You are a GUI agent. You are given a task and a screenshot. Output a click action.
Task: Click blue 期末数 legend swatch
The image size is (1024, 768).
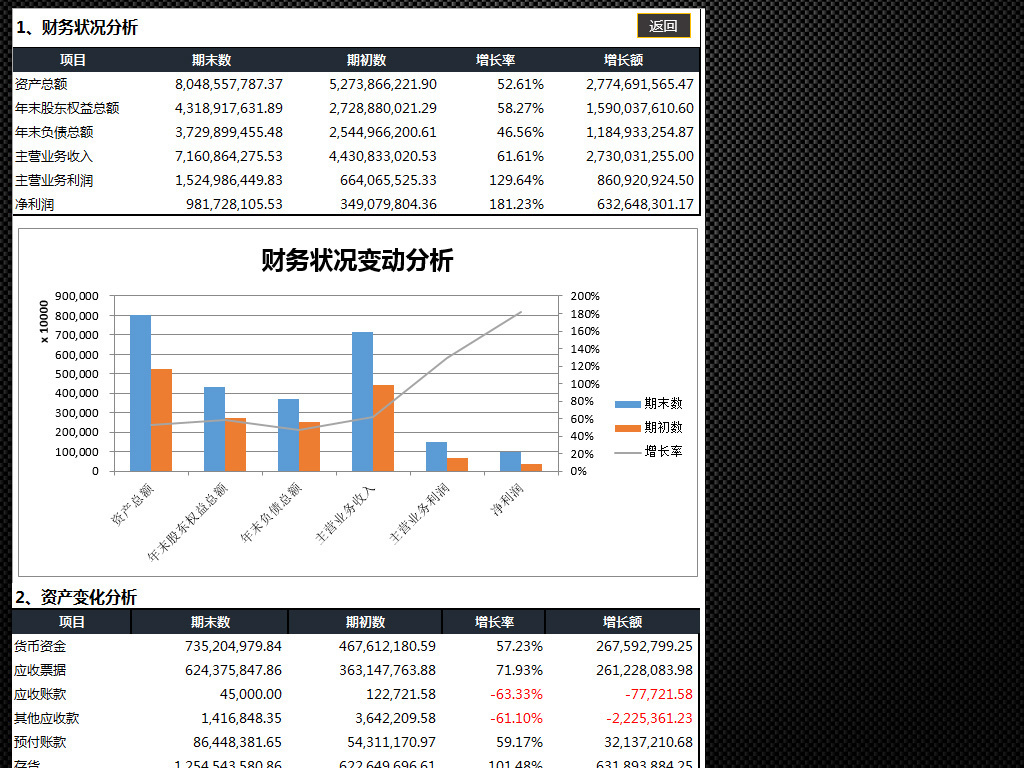tap(628, 404)
